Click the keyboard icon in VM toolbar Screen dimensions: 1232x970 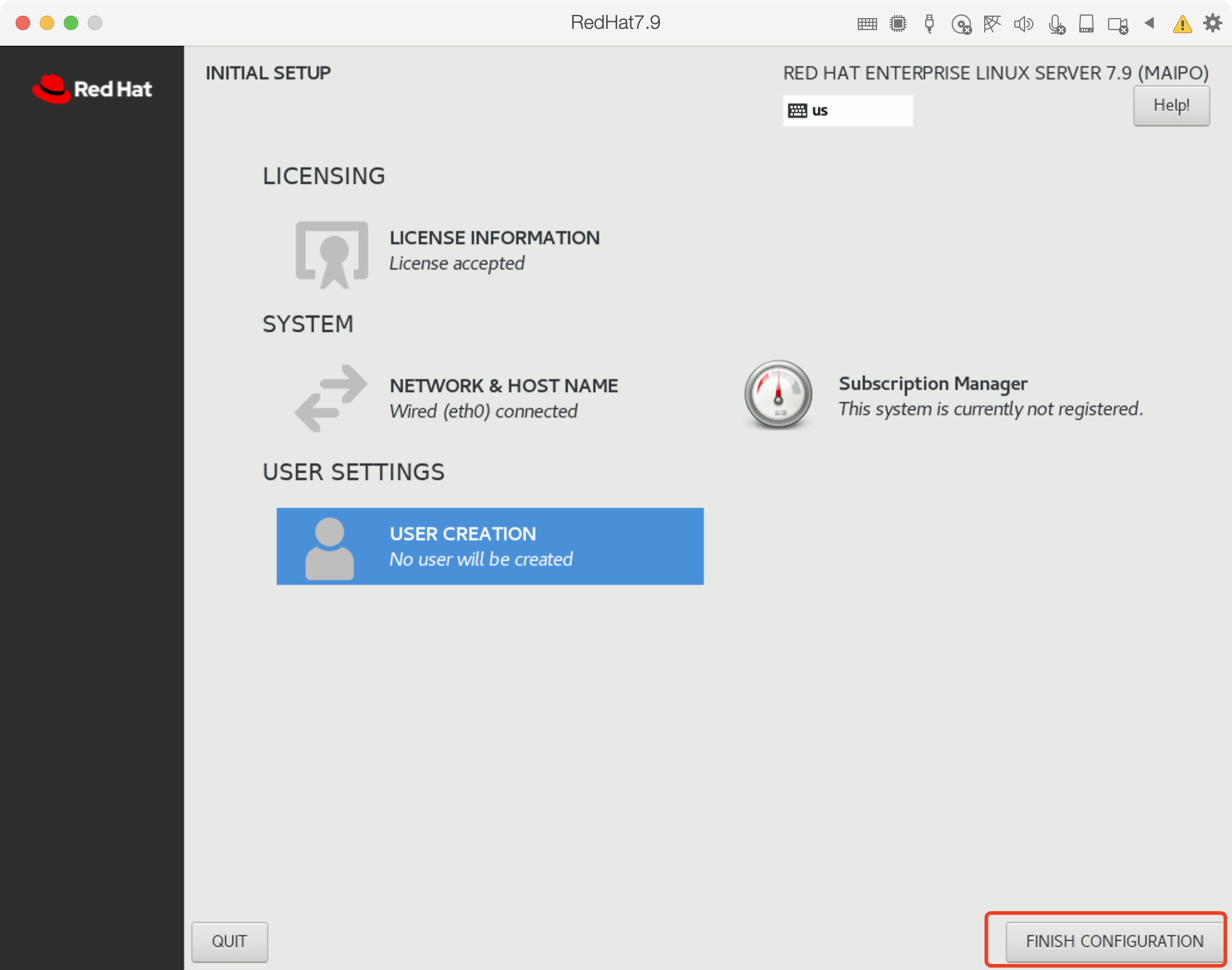[867, 24]
